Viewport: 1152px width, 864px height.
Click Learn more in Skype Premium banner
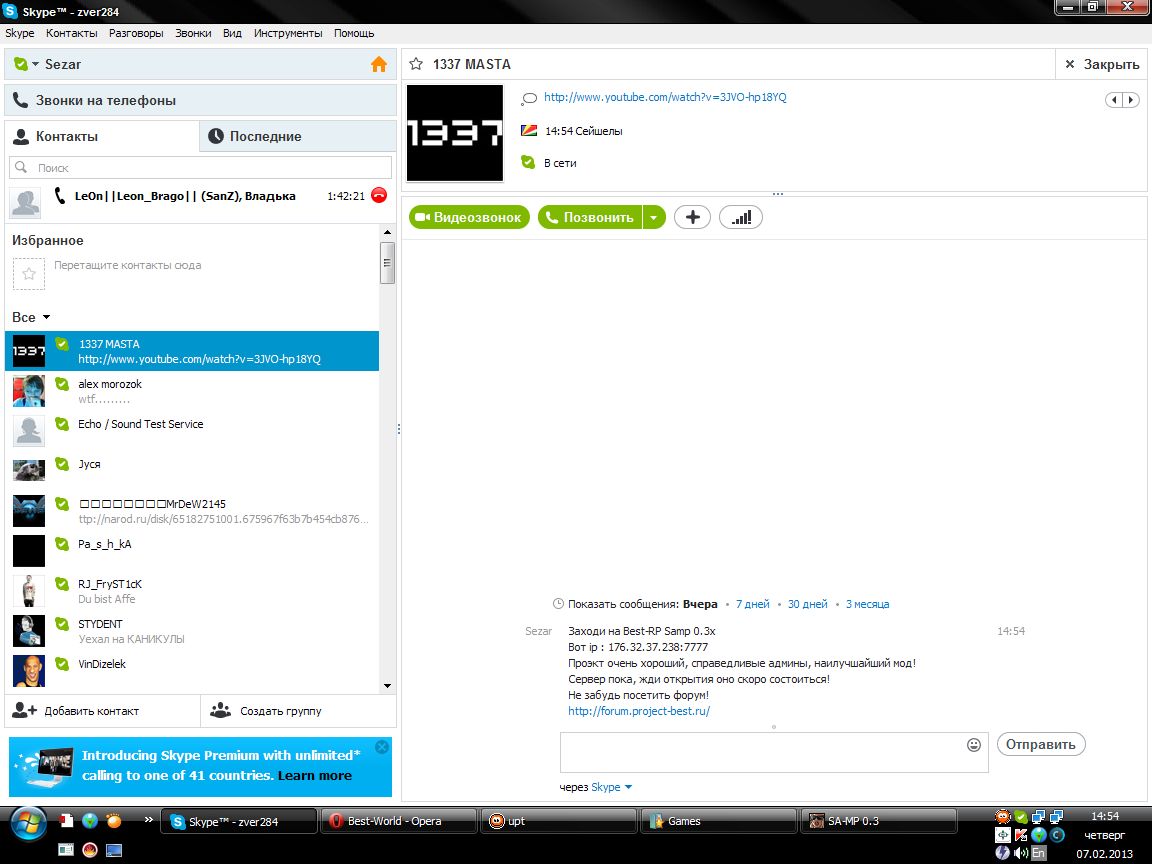pos(314,776)
